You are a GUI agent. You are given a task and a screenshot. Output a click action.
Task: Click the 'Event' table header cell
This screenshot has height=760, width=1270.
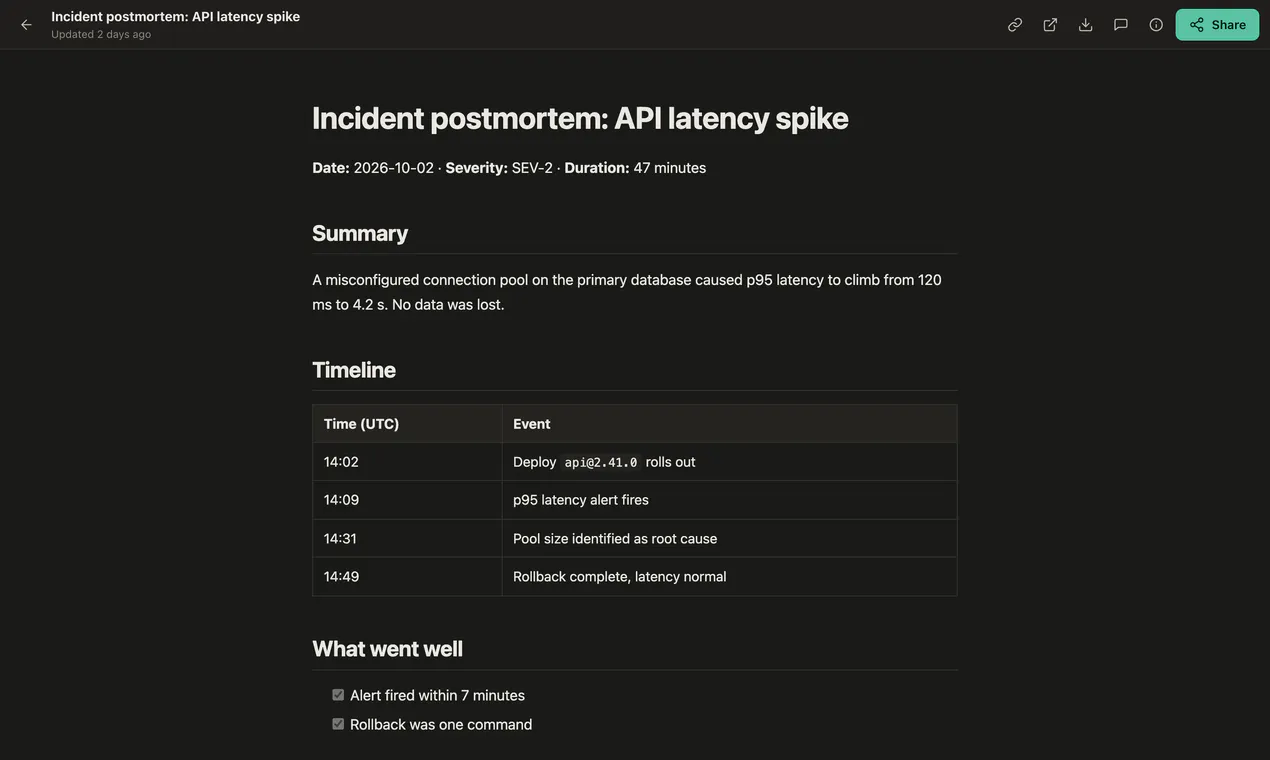[730, 424]
